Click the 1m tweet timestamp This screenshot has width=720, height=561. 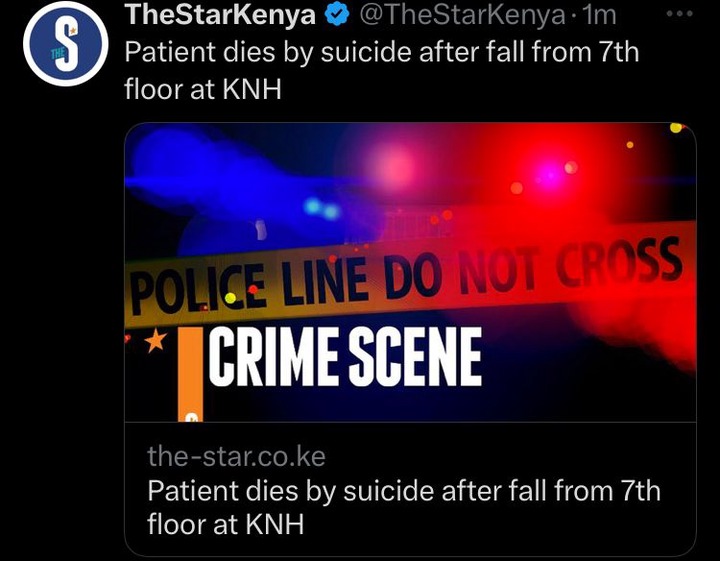pyautogui.click(x=599, y=15)
